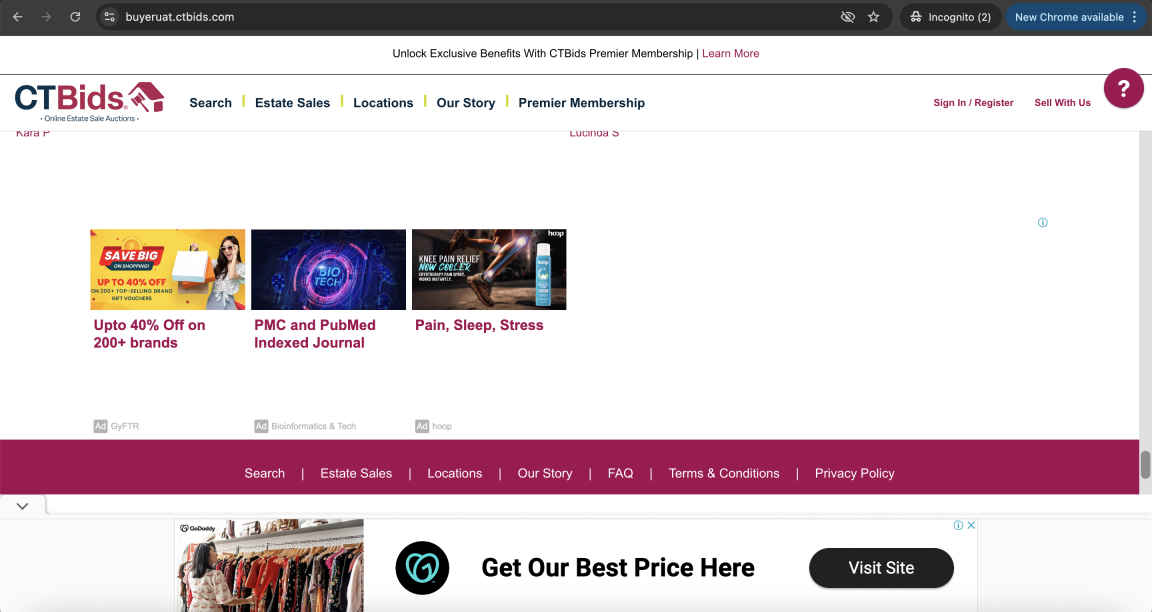Viewport: 1152px width, 612px height.
Task: Click the Learn More link
Action: click(x=730, y=53)
